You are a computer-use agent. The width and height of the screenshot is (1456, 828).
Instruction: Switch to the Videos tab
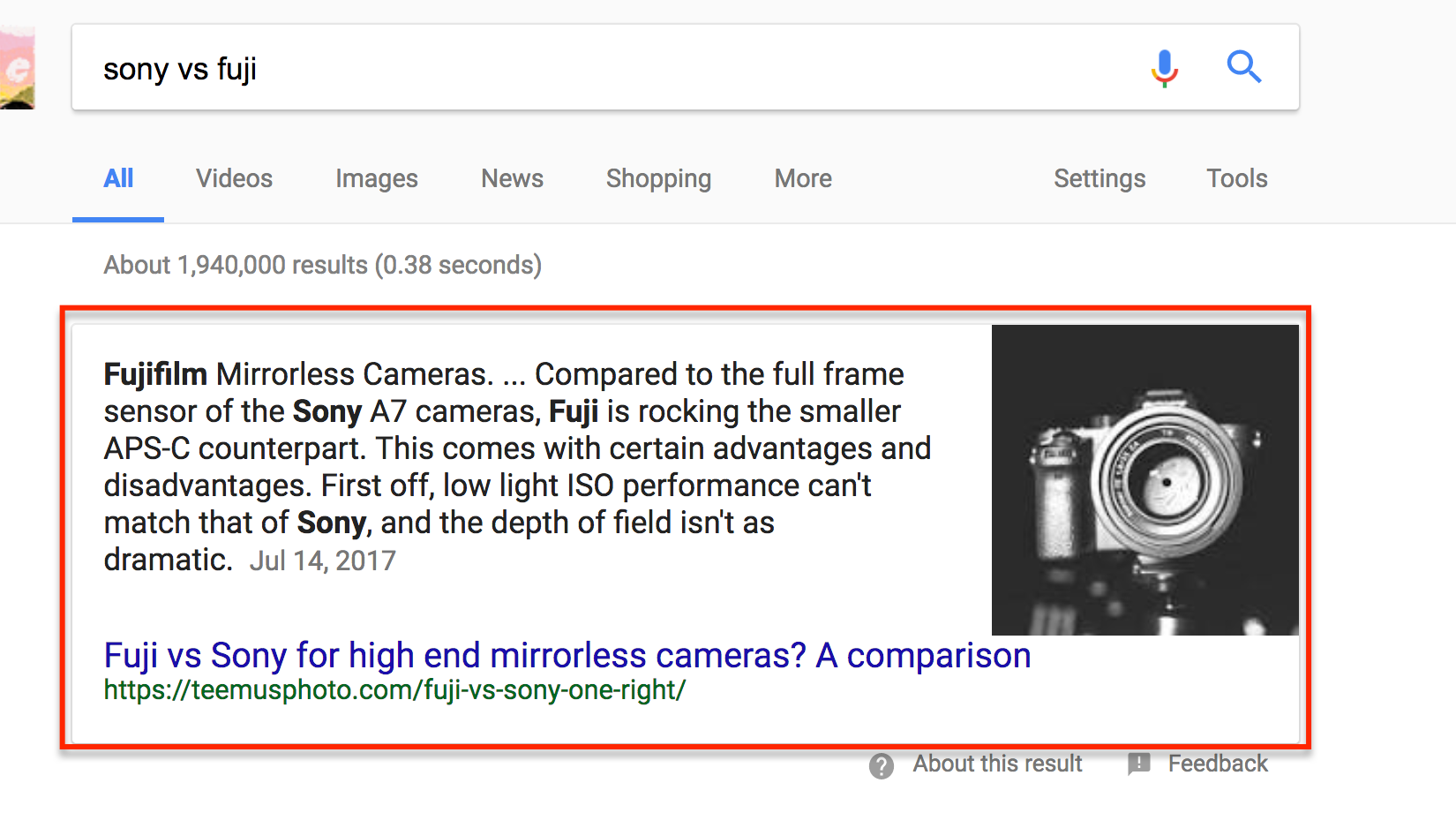pos(234,178)
